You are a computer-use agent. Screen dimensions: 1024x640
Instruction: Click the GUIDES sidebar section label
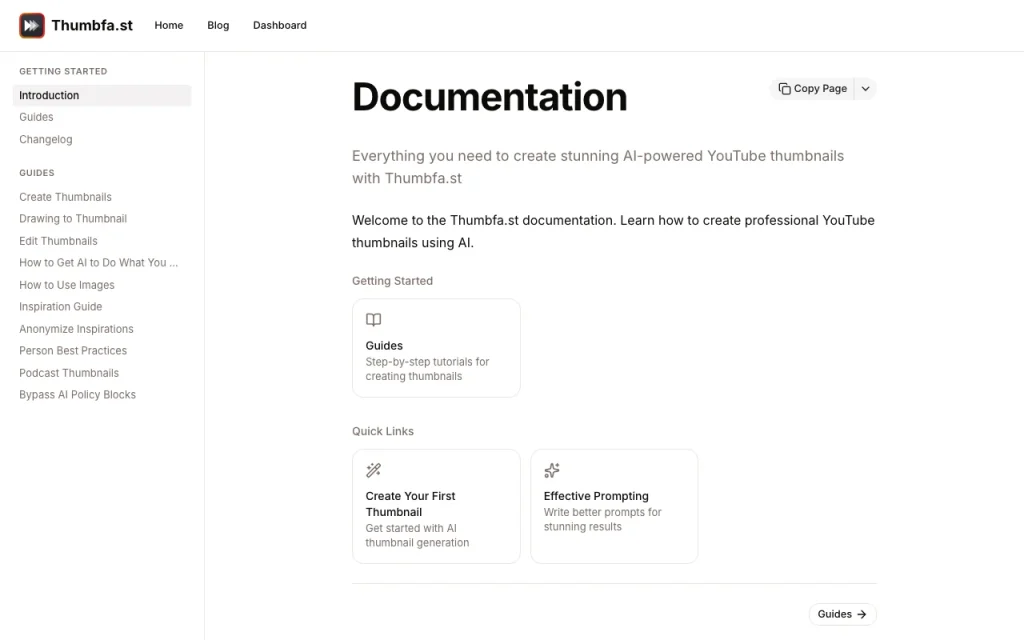point(37,173)
